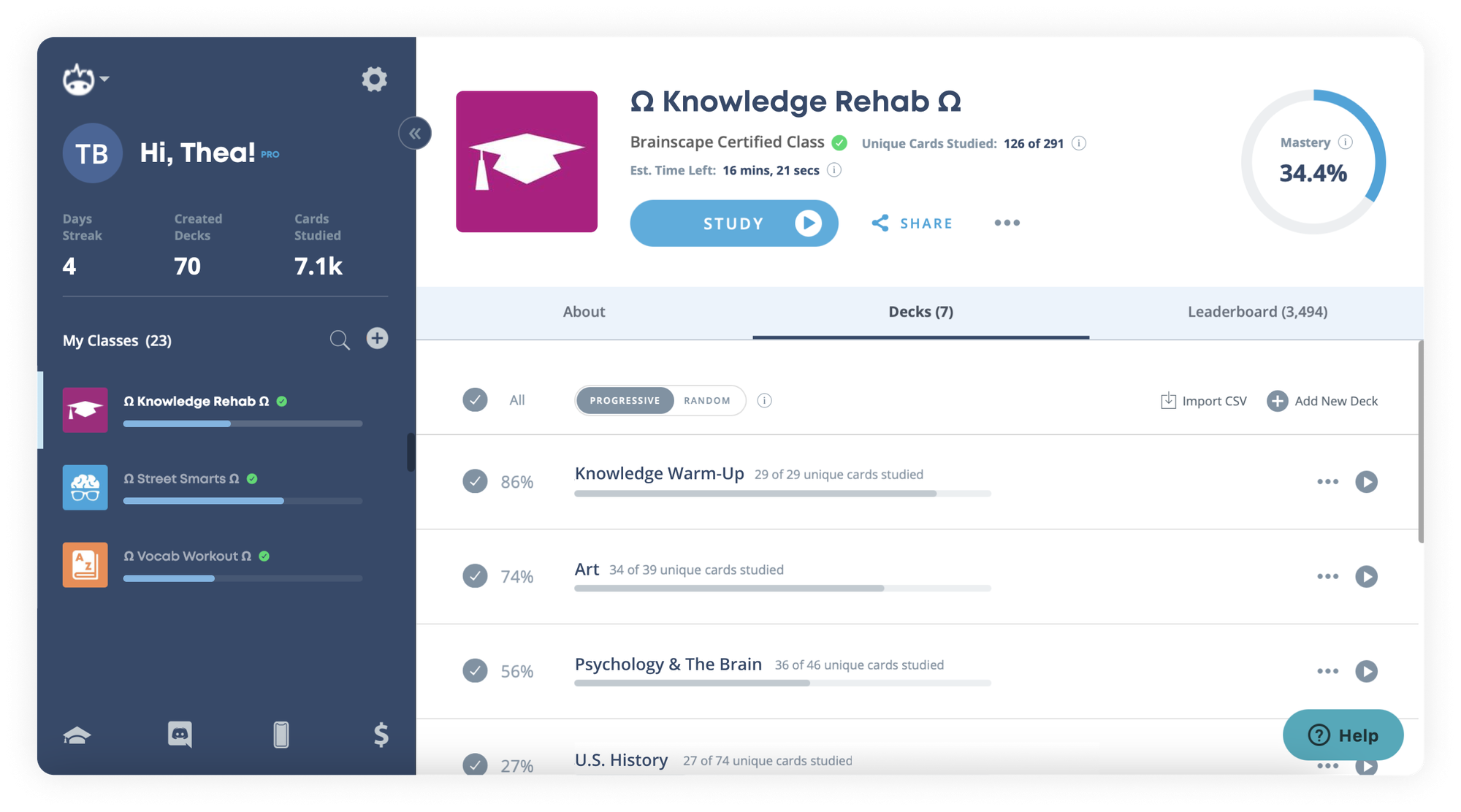This screenshot has height=812, width=1461.
Task: Open the Help widget
Action: click(x=1343, y=735)
